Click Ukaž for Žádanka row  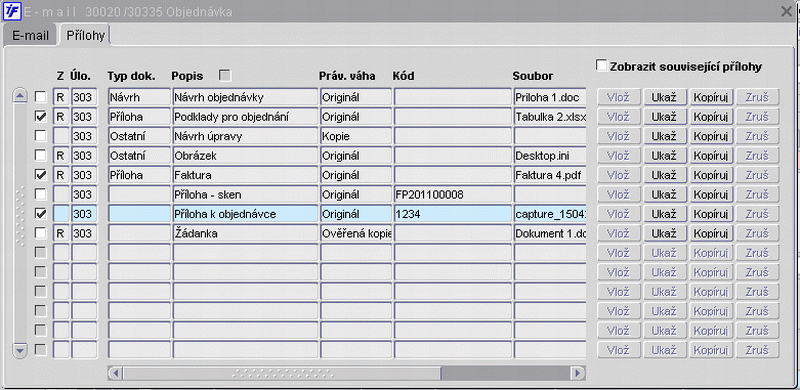[x=664, y=233]
